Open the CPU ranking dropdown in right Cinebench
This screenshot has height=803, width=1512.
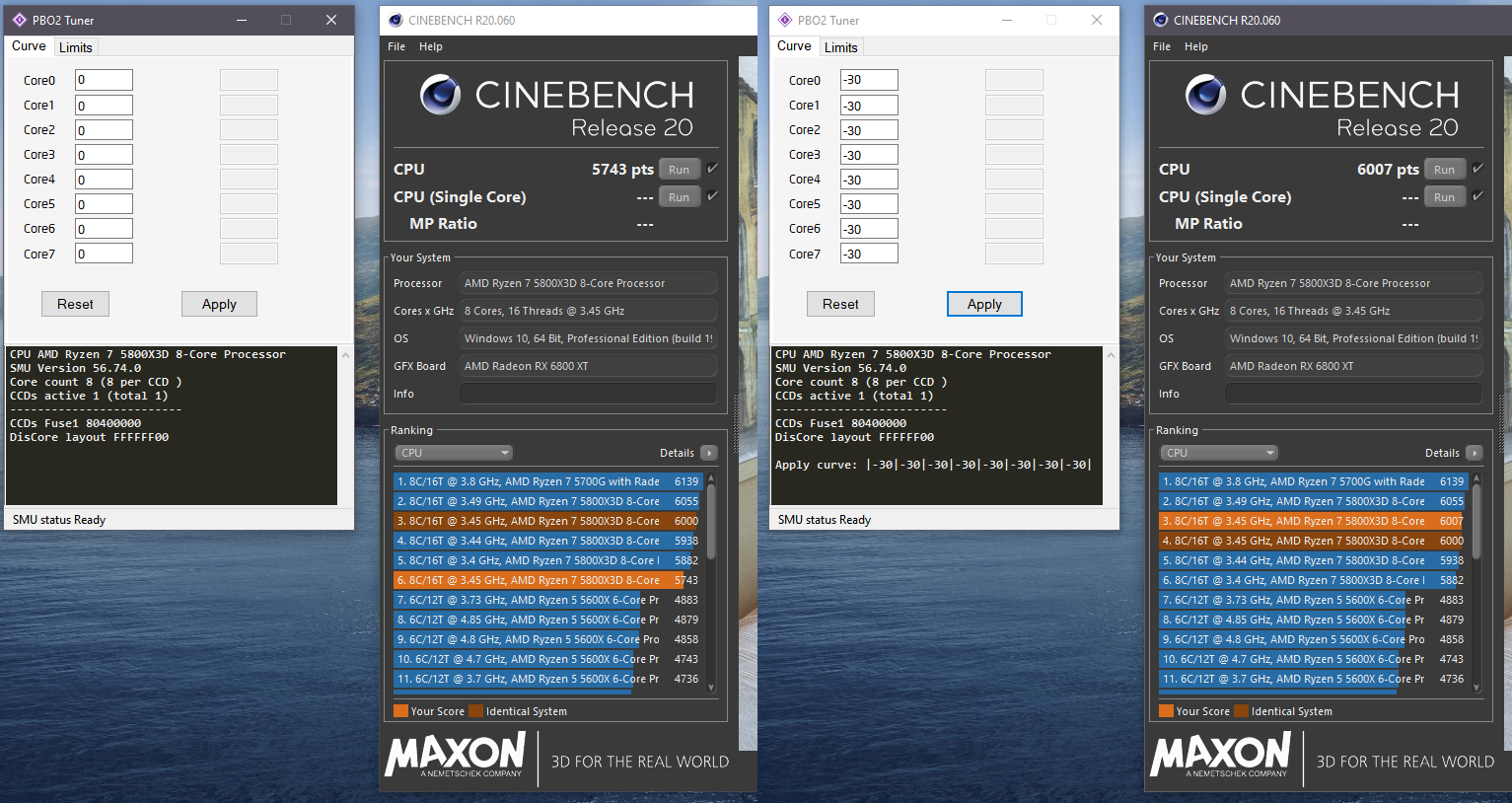1219,453
